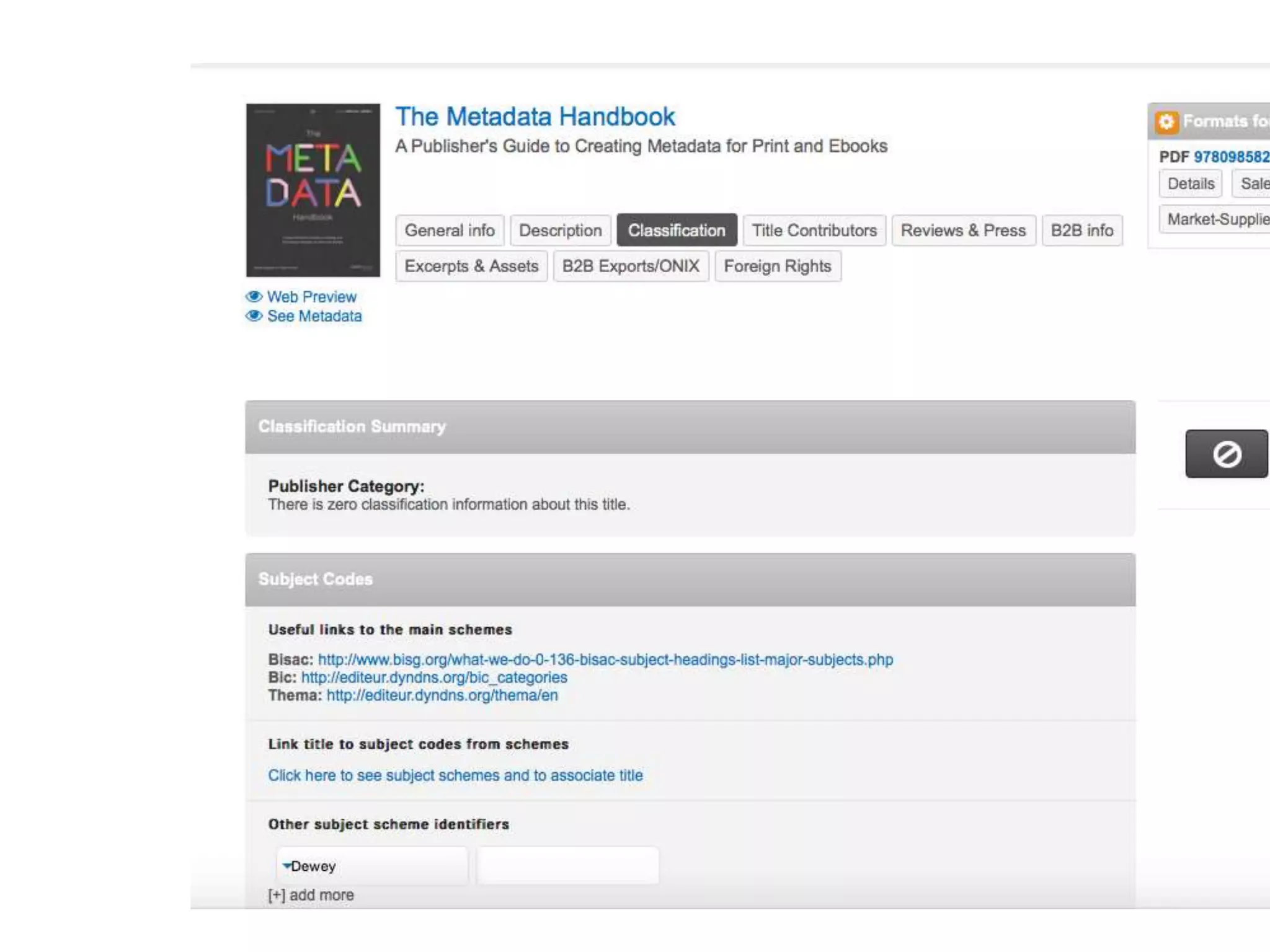Switch to Foreign Rights tab
Viewport: 1270px width, 952px height.
[x=777, y=267]
